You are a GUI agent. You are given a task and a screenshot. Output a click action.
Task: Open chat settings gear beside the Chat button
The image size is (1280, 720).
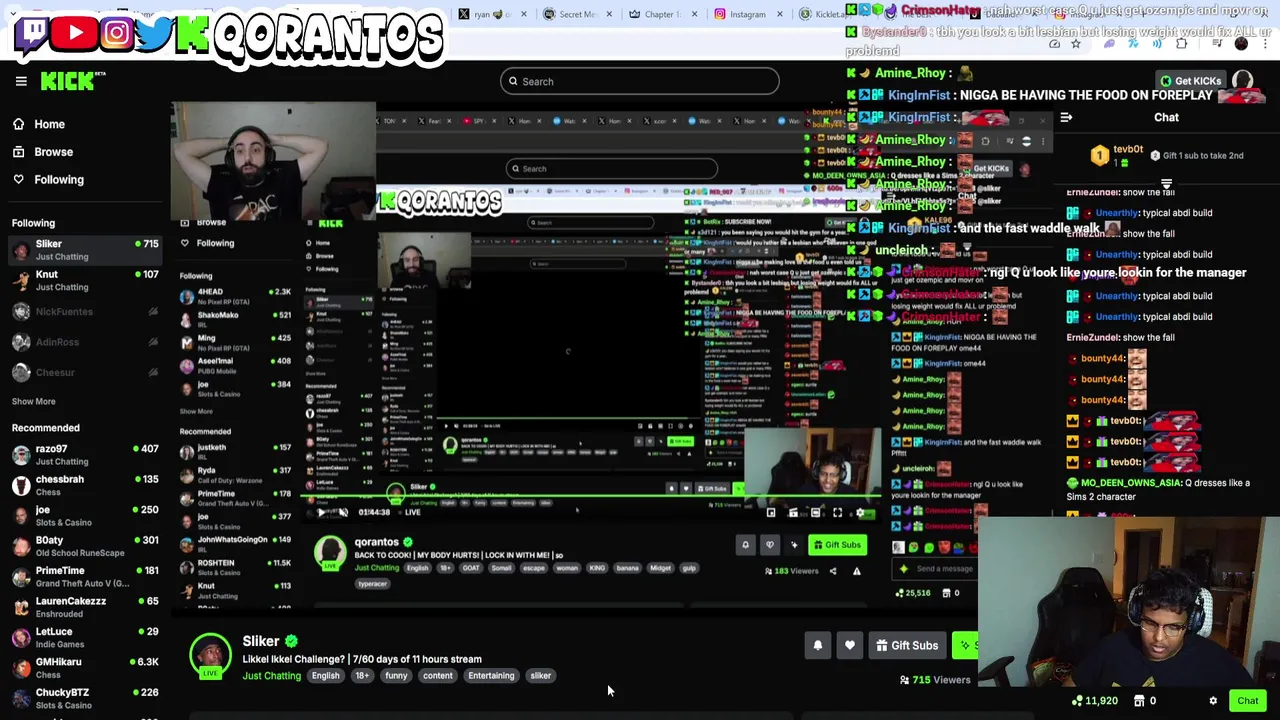click(1213, 701)
